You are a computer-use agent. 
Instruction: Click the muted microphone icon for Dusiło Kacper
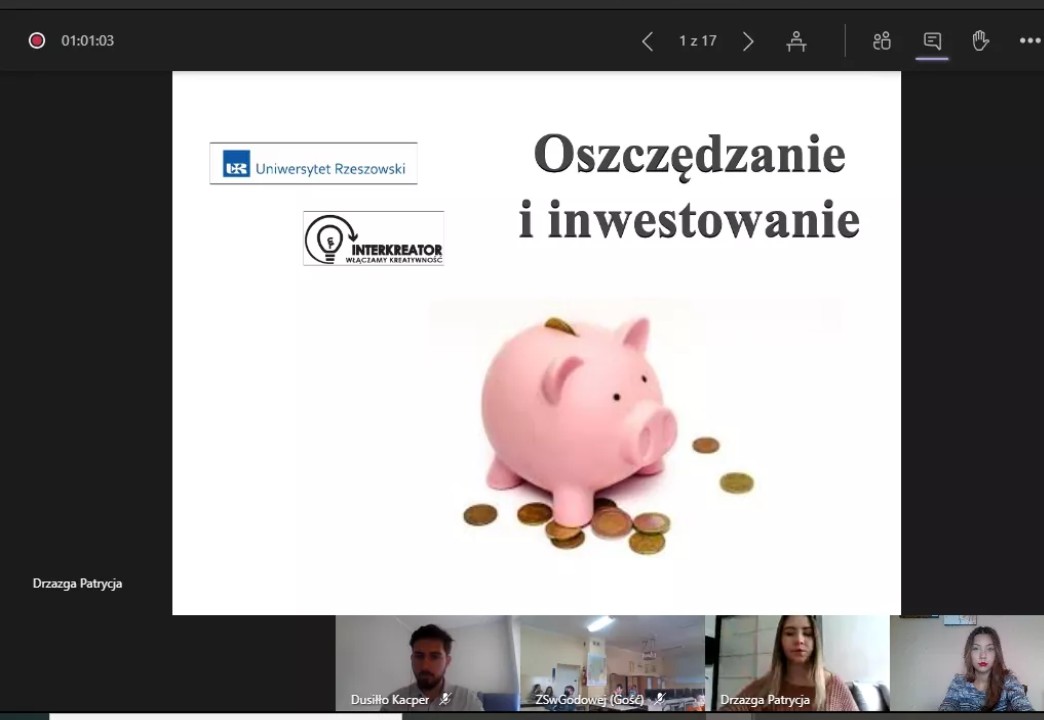[x=445, y=700]
